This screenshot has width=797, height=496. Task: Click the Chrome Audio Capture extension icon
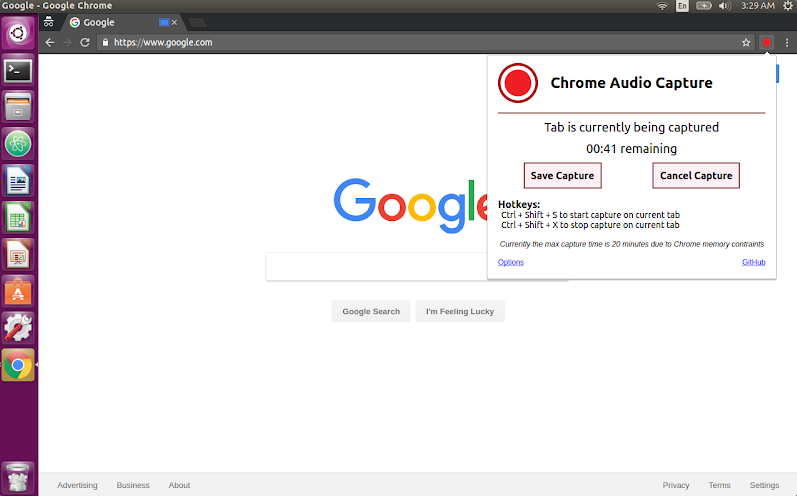click(x=767, y=43)
